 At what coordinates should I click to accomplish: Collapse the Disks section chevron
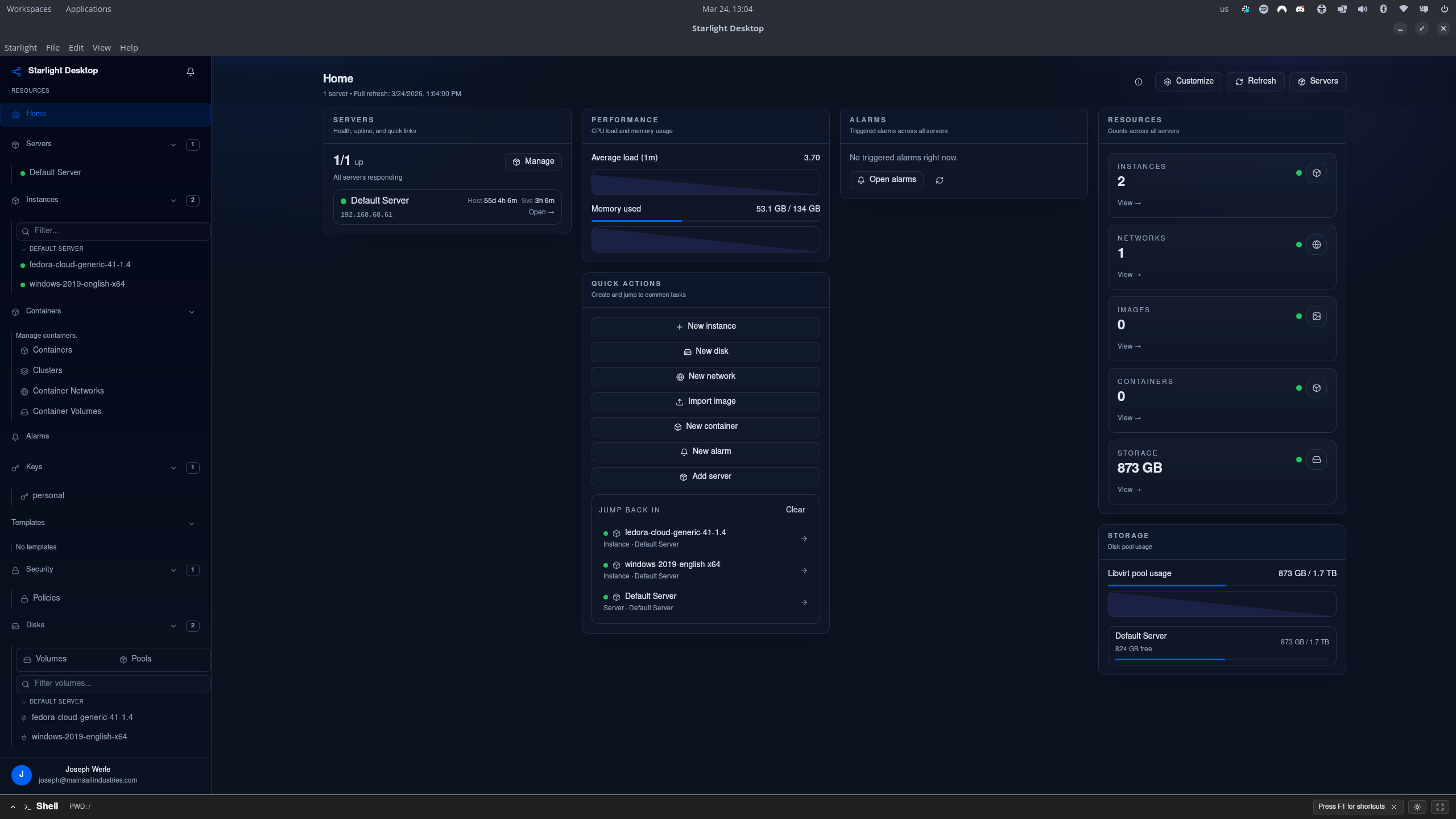coord(173,626)
